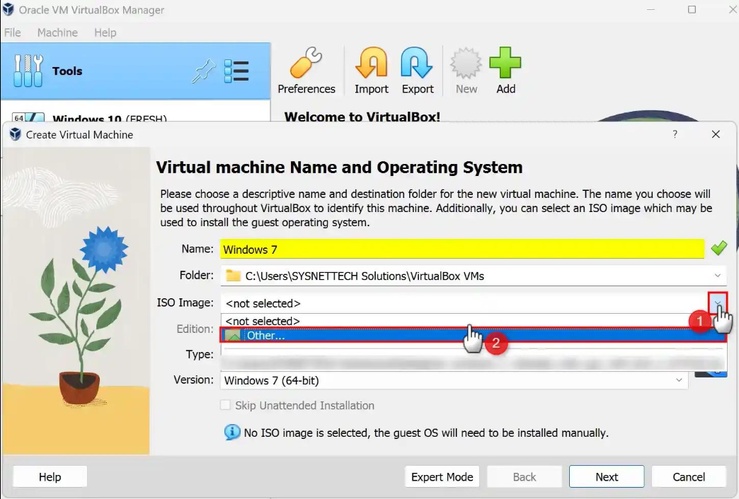
Task: Close the Create Virtual Machine dialog
Action: click(715, 134)
